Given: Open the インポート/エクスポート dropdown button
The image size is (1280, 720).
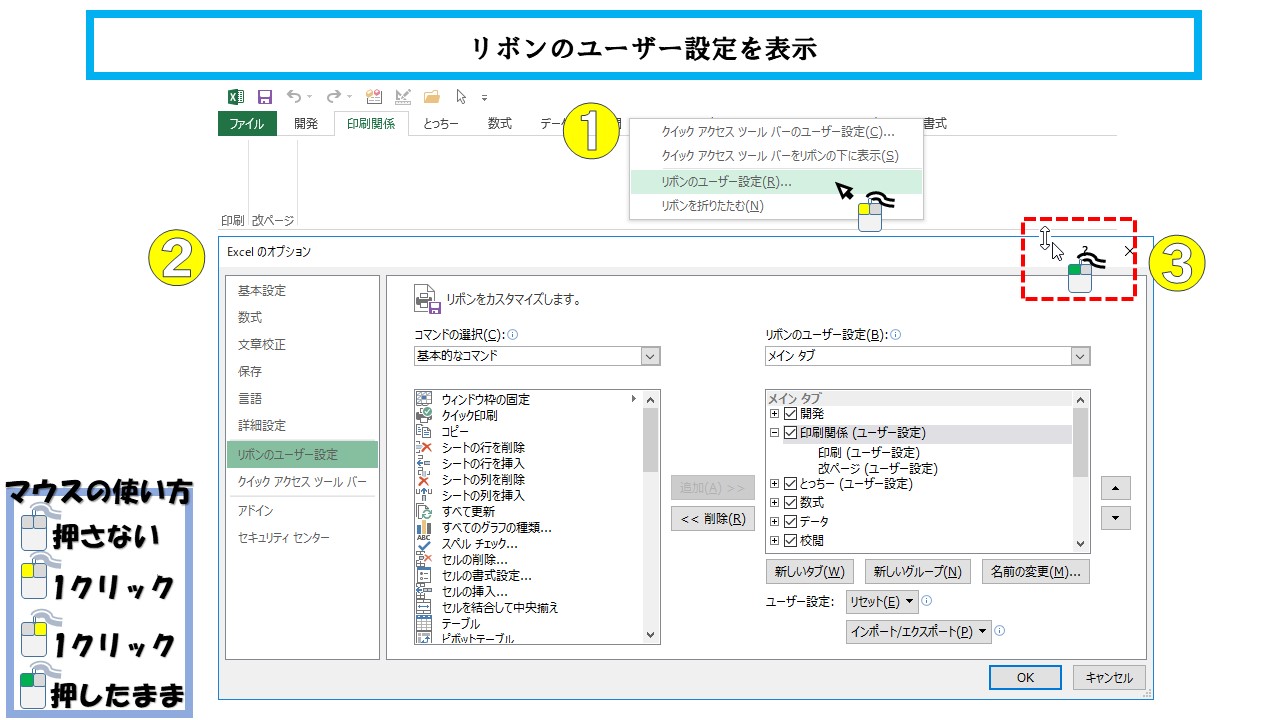Looking at the screenshot, I should click(919, 632).
